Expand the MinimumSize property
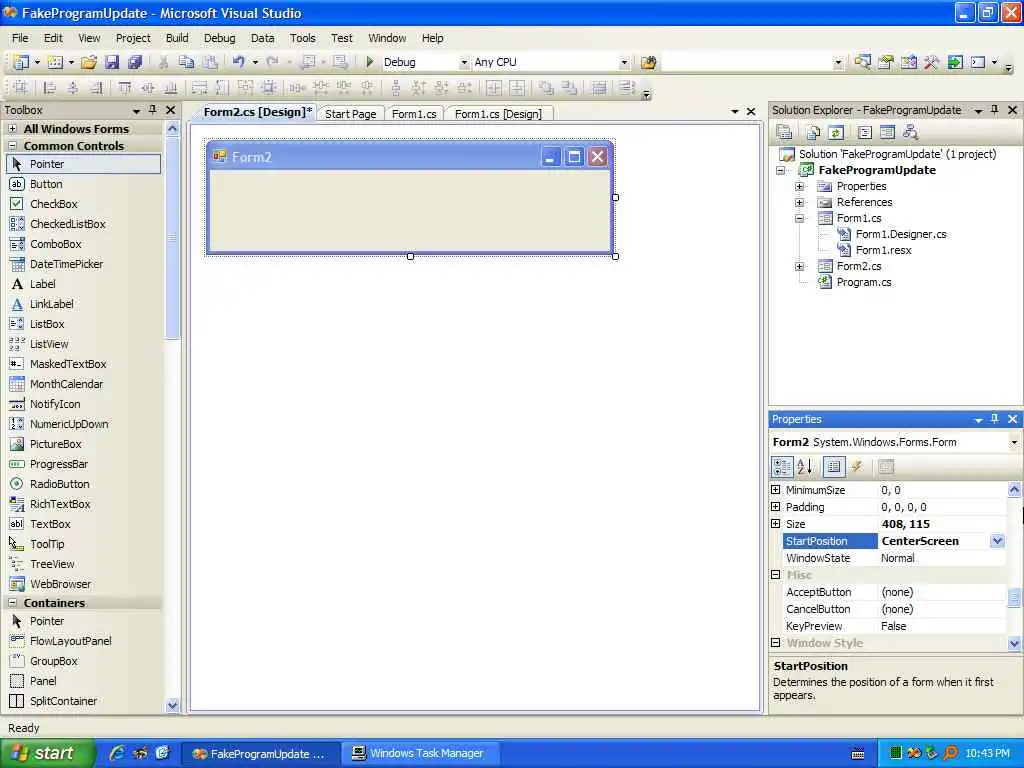Viewport: 1024px width, 768px height. tap(776, 490)
